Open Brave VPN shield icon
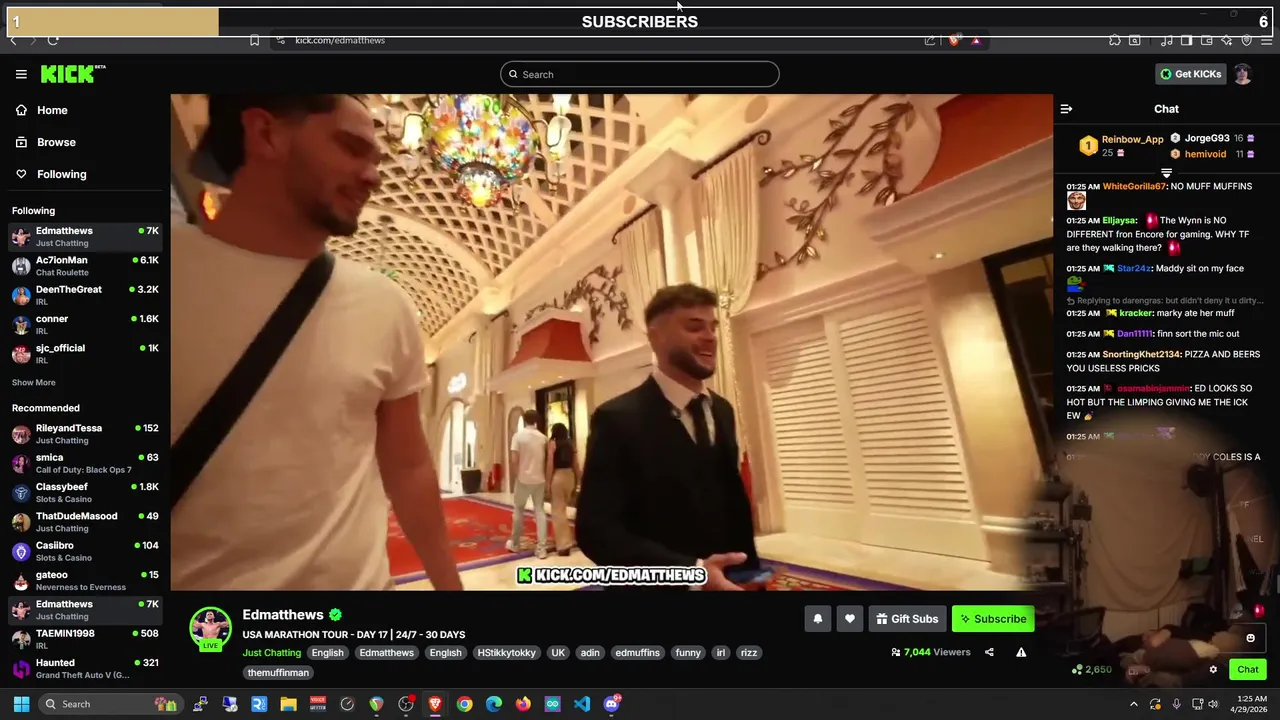1280x720 pixels. (1246, 40)
